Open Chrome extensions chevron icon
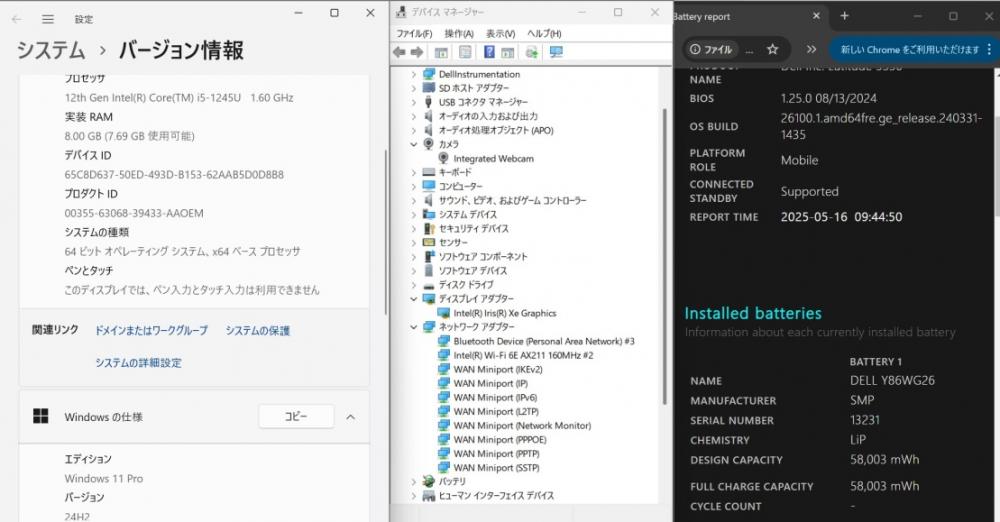 [x=811, y=49]
